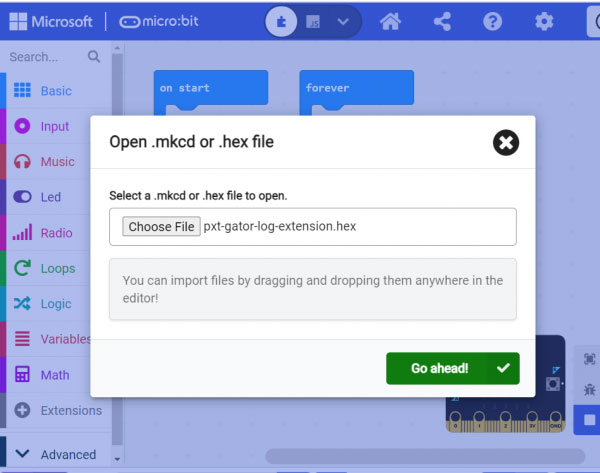Open the Help question mark icon
The width and height of the screenshot is (600, 473).
point(492,21)
